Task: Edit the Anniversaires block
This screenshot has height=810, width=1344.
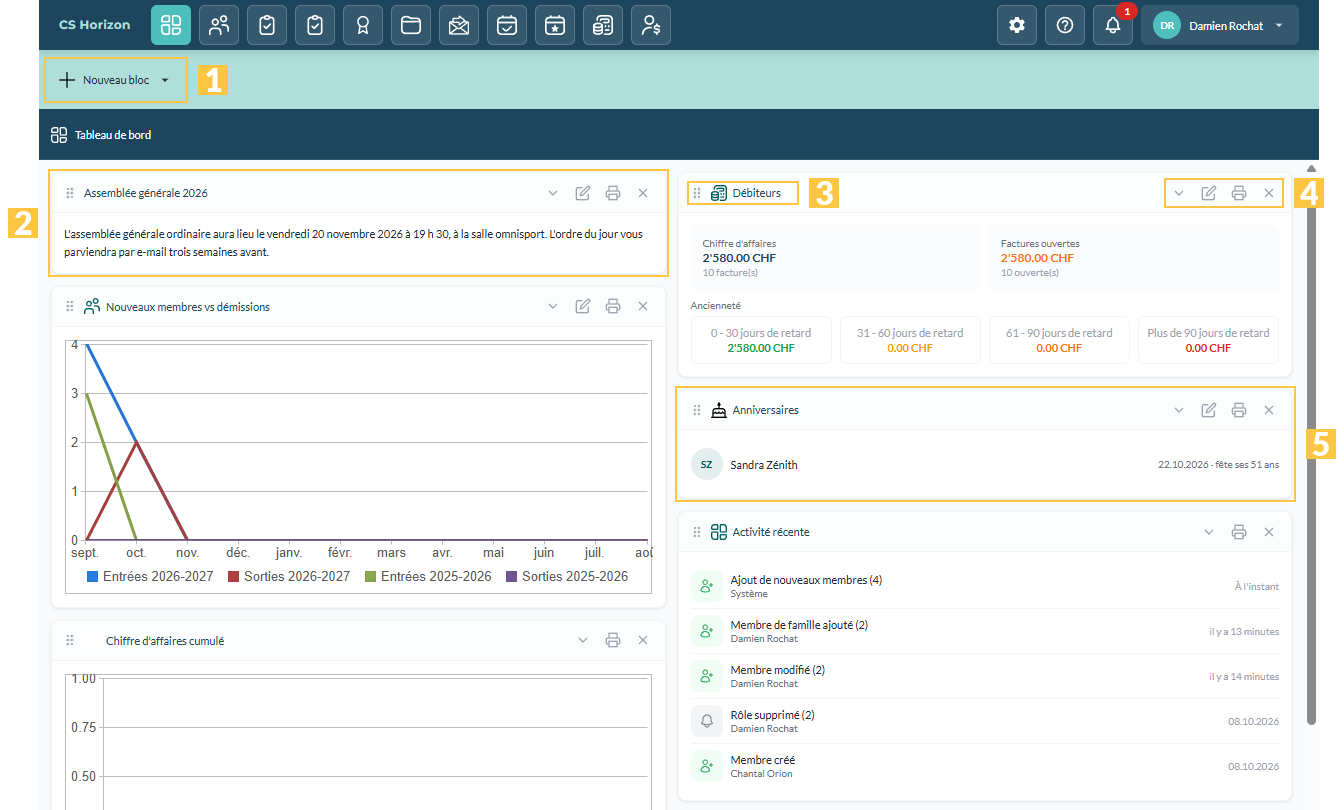Action: tap(1209, 410)
